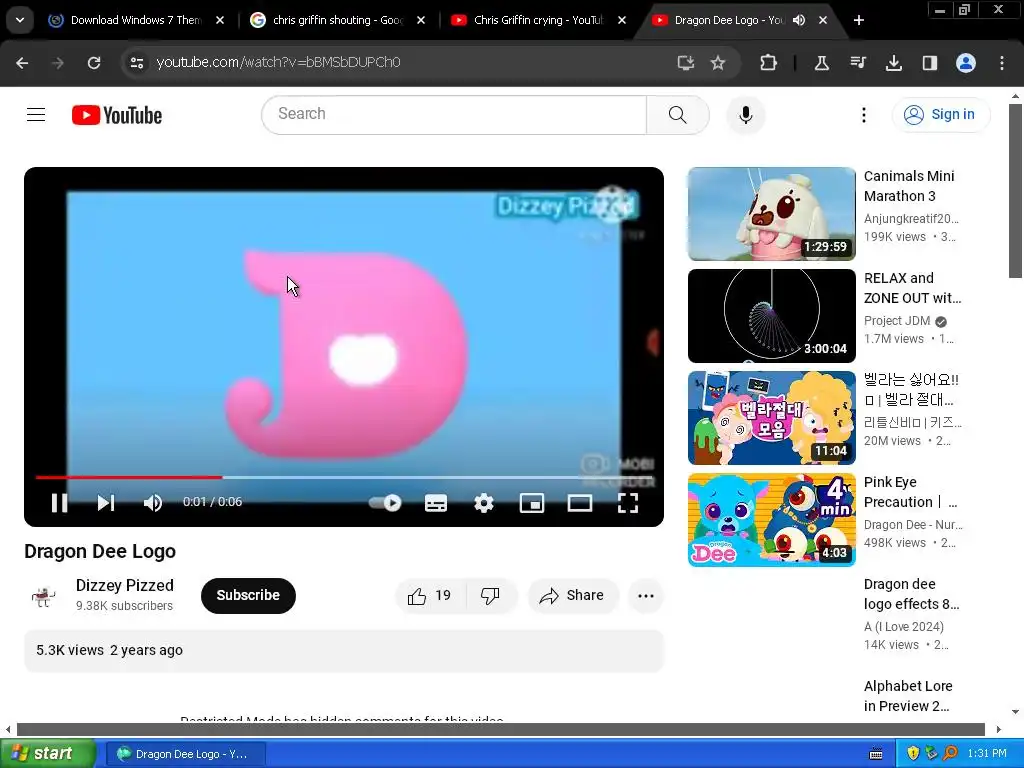Dislike the video with thumbs down
This screenshot has width=1024, height=768.
point(490,595)
